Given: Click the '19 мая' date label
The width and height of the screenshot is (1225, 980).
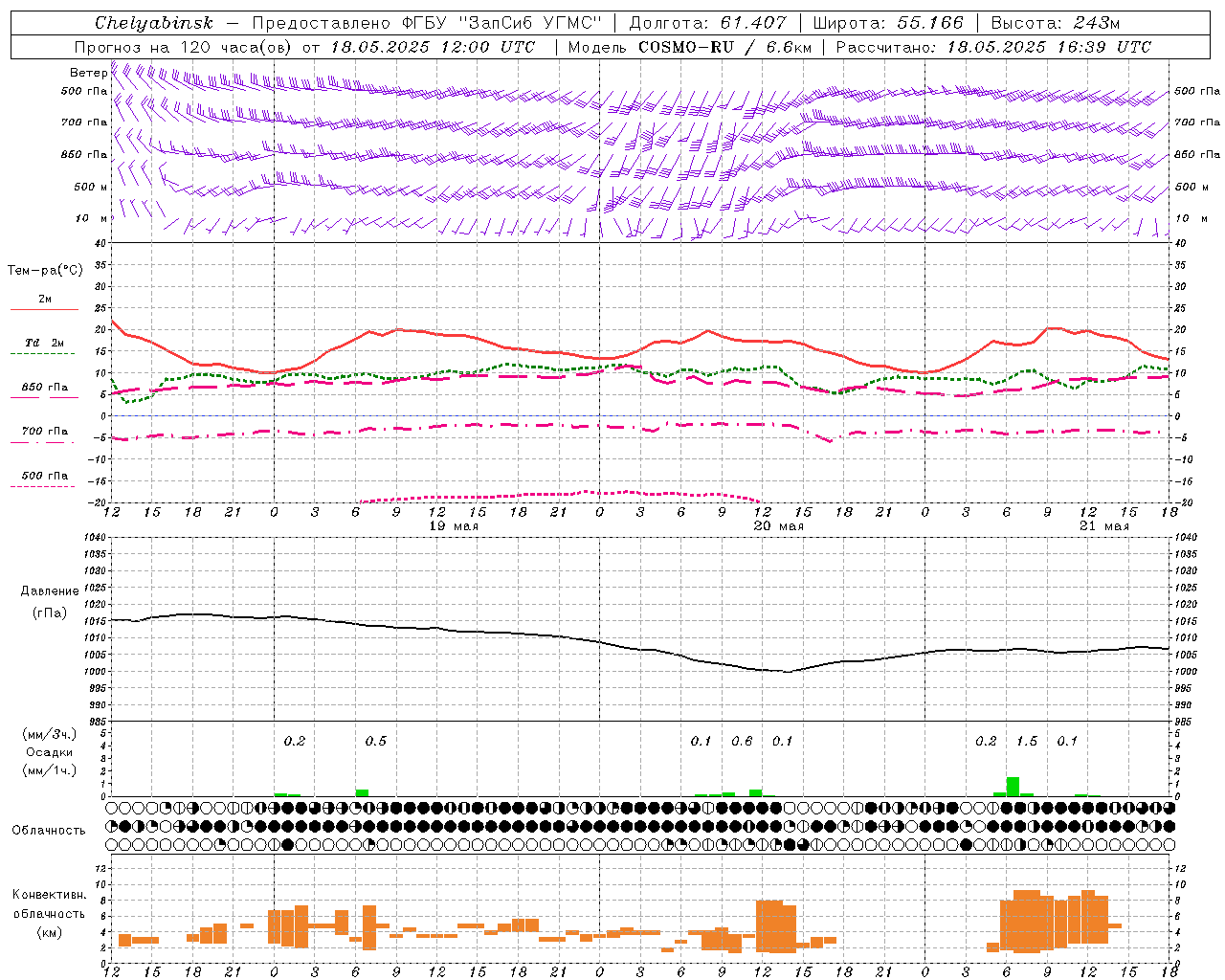Looking at the screenshot, I should coord(454,526).
